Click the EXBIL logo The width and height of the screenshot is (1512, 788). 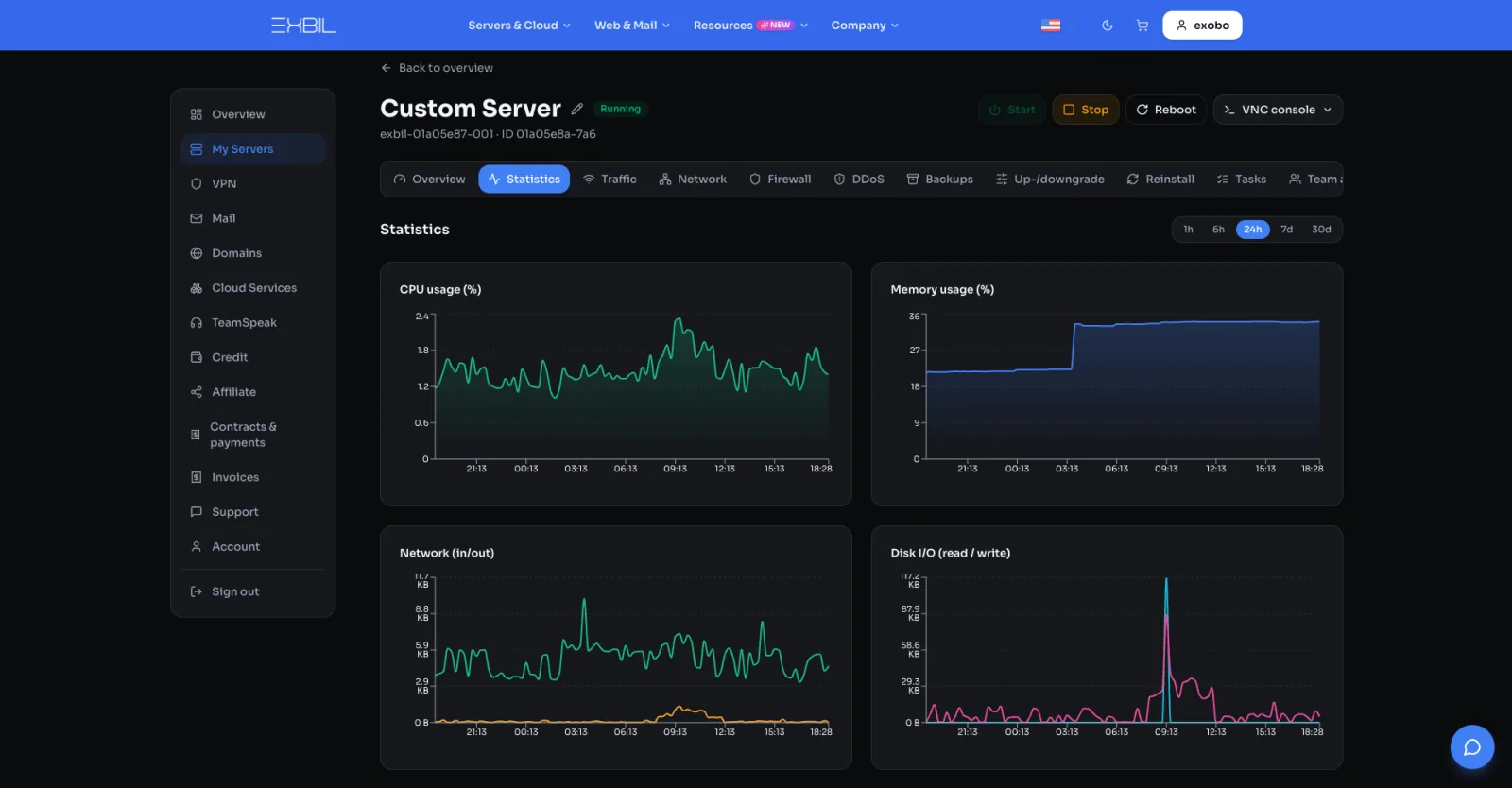point(303,26)
